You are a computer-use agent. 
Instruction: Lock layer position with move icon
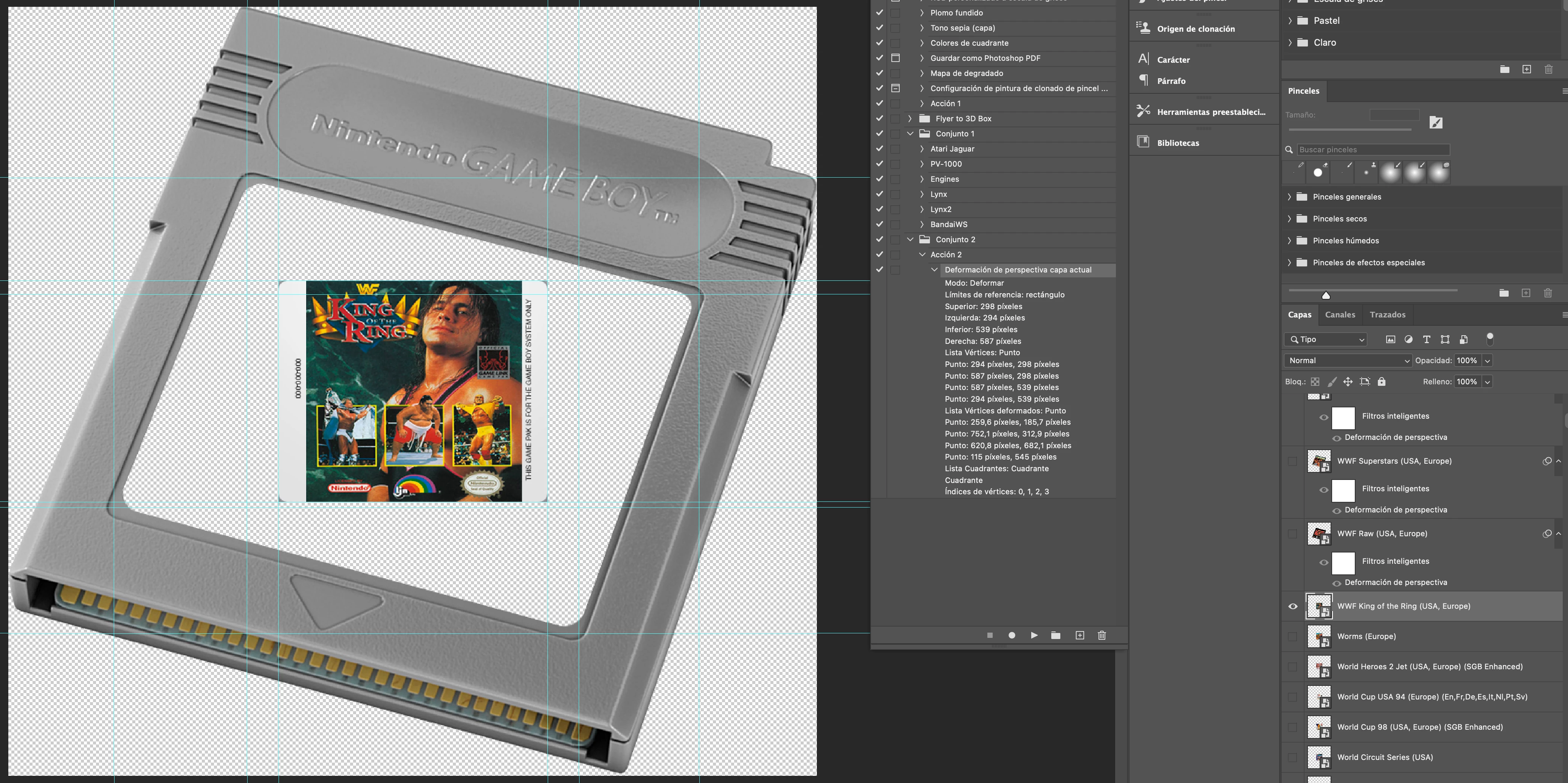(1348, 381)
